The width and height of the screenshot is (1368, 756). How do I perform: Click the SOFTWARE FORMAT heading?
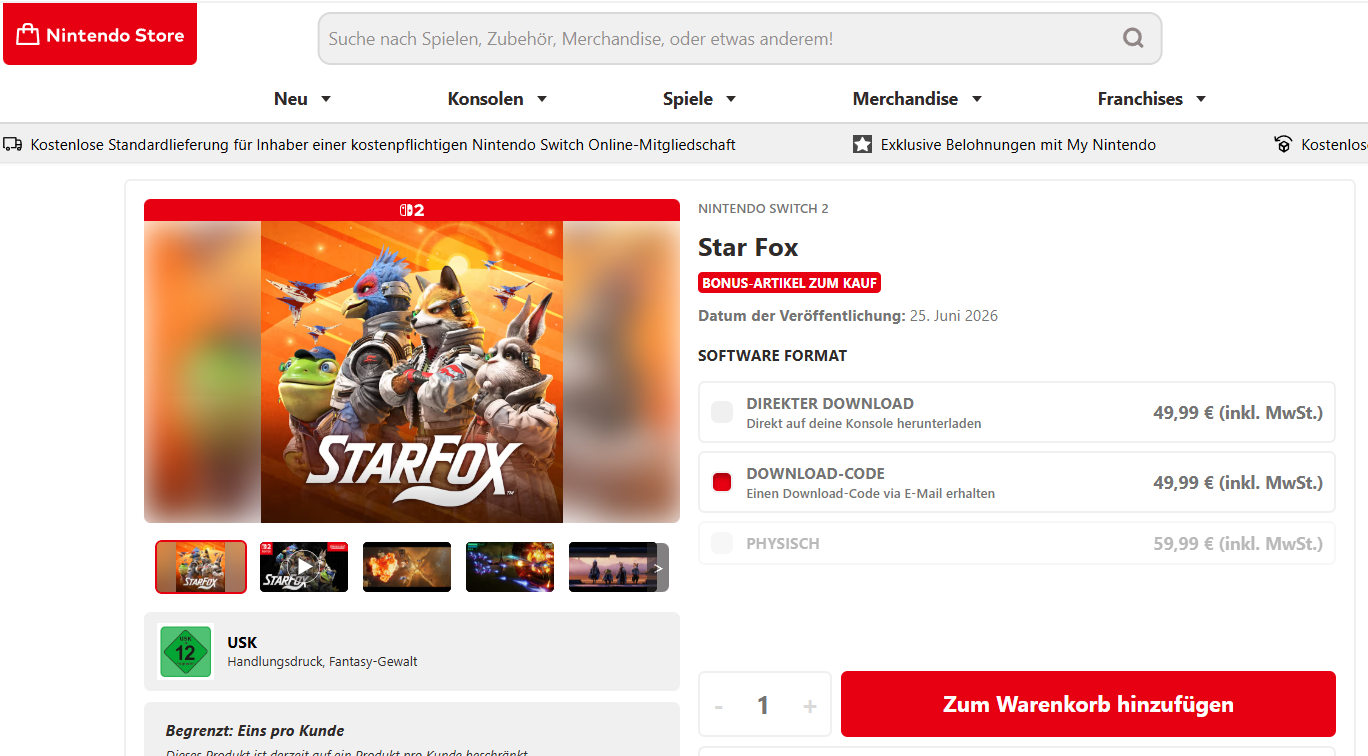click(772, 356)
